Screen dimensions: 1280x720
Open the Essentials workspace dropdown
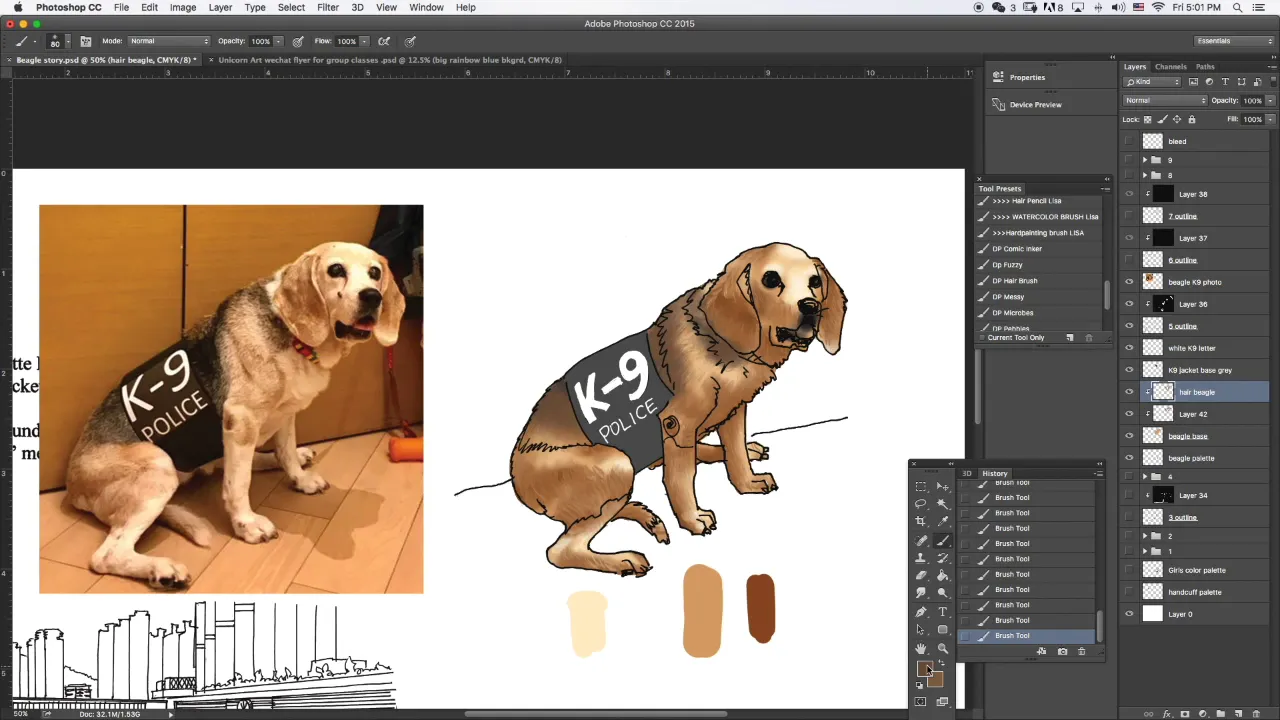pos(1235,41)
